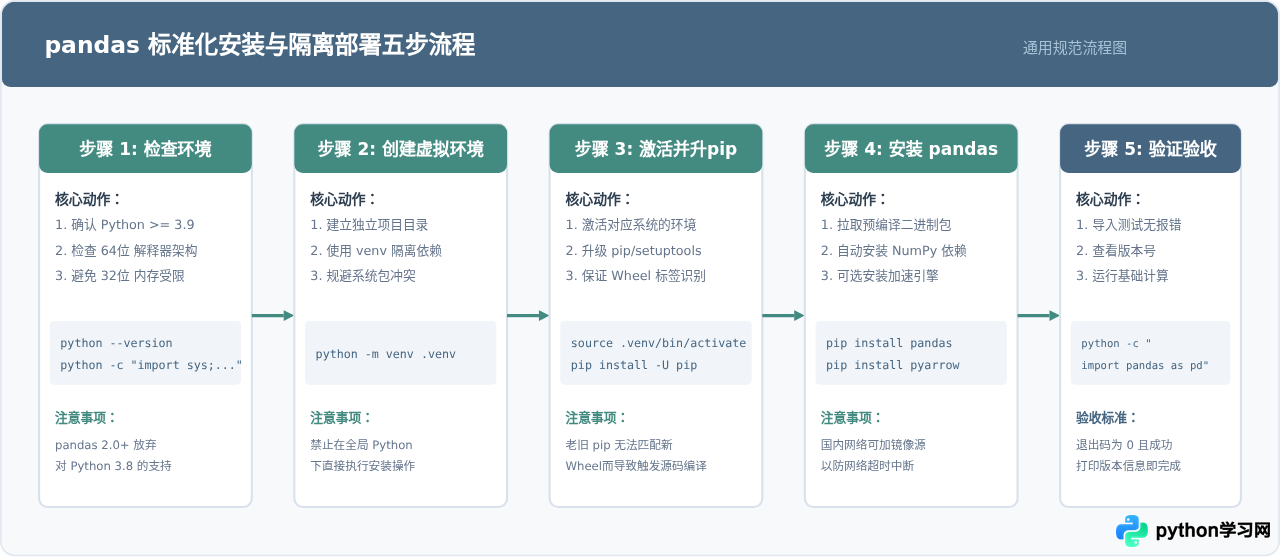
Task: Click the 'python学习网' watermark text
Action: [x=1213, y=531]
